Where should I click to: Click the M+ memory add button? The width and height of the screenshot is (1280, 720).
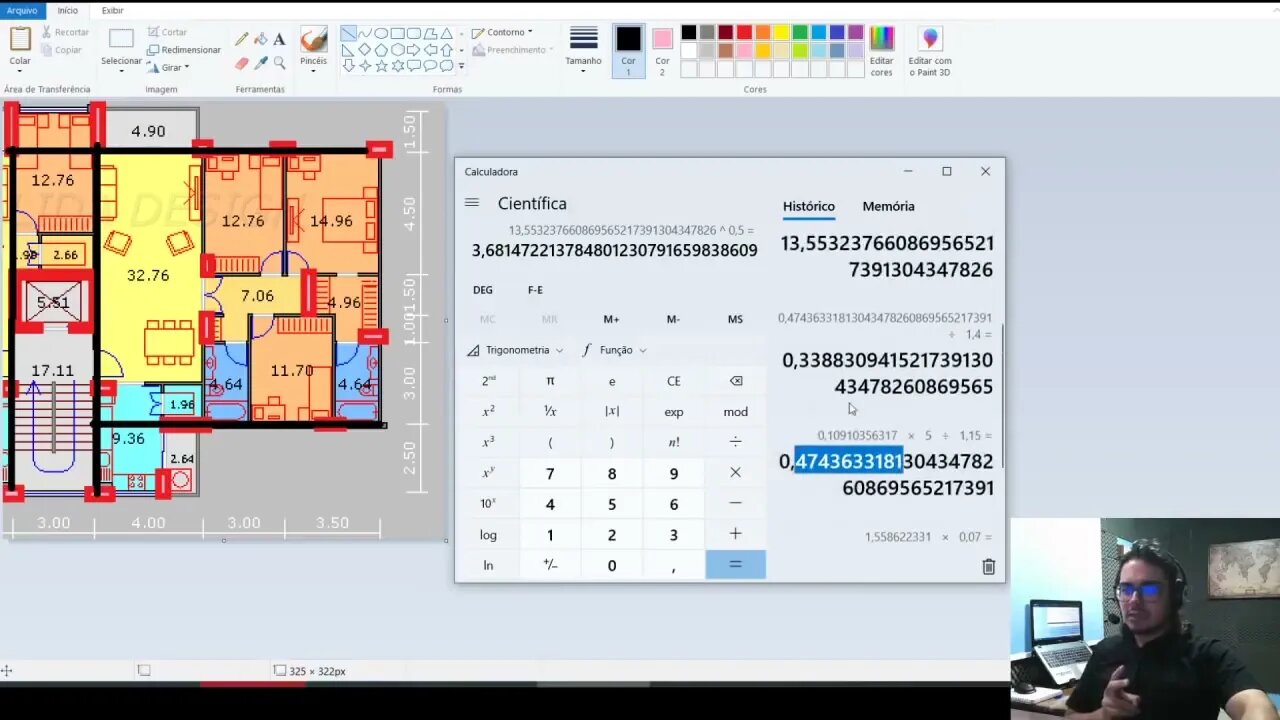tap(611, 319)
